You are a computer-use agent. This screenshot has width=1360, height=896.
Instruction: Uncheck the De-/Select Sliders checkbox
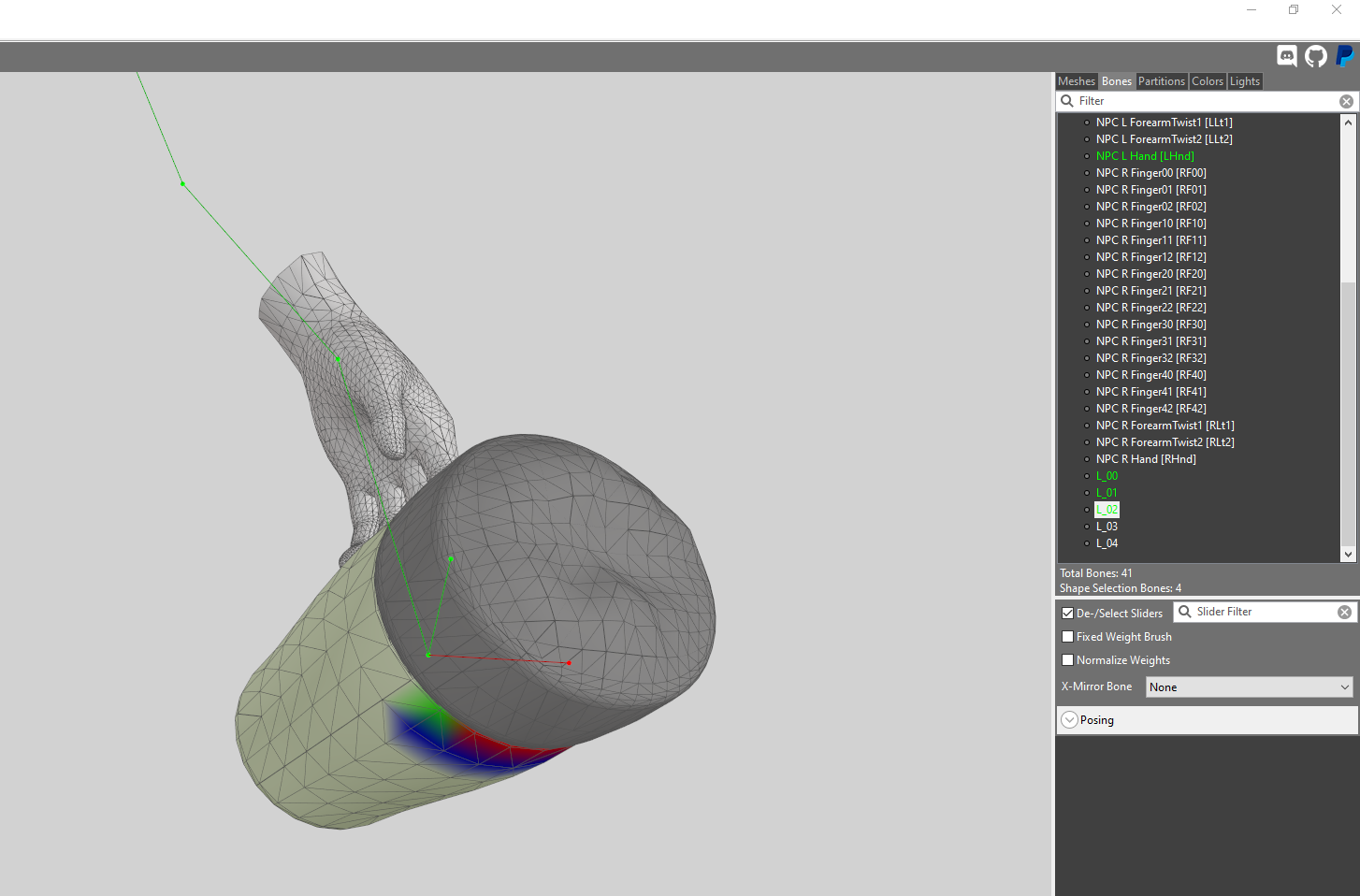point(1067,614)
